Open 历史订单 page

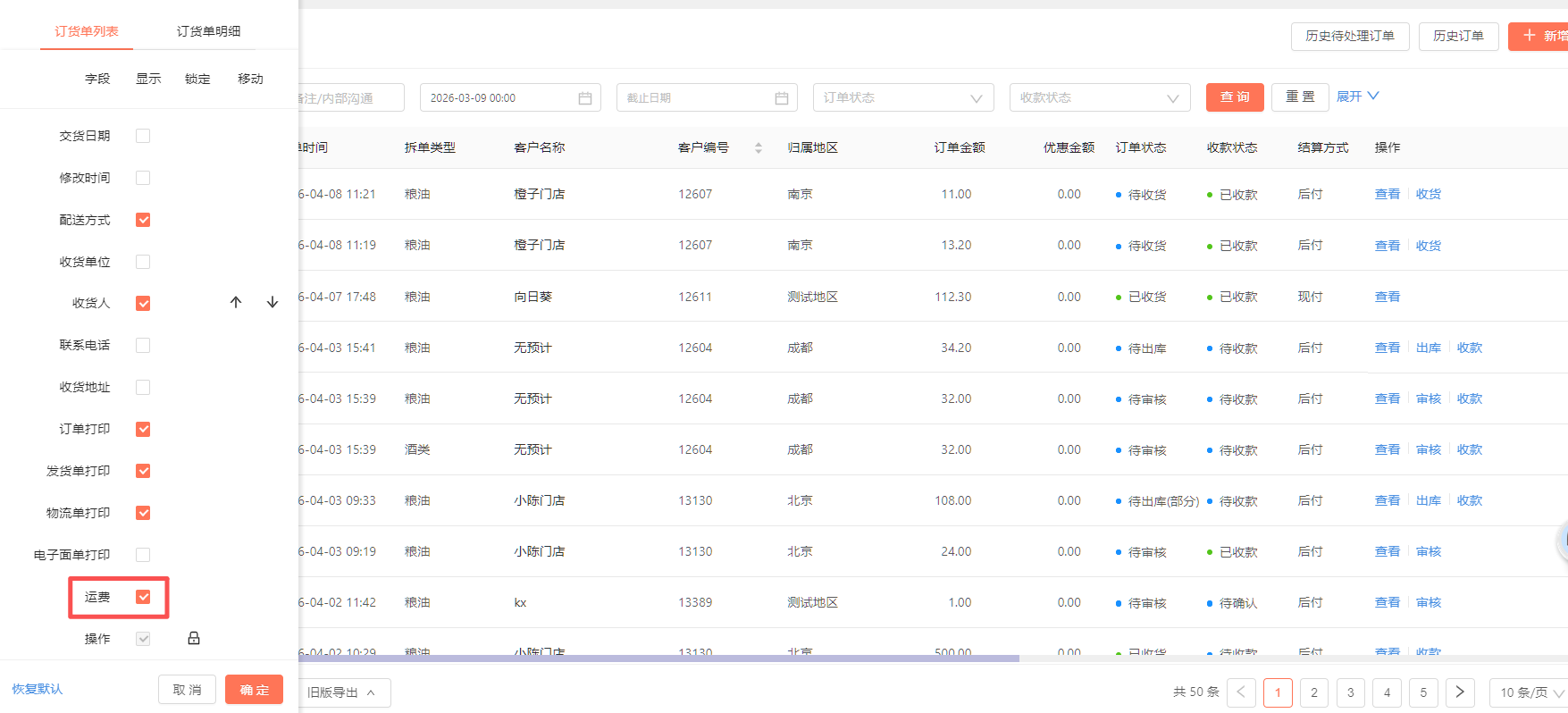[x=1458, y=37]
